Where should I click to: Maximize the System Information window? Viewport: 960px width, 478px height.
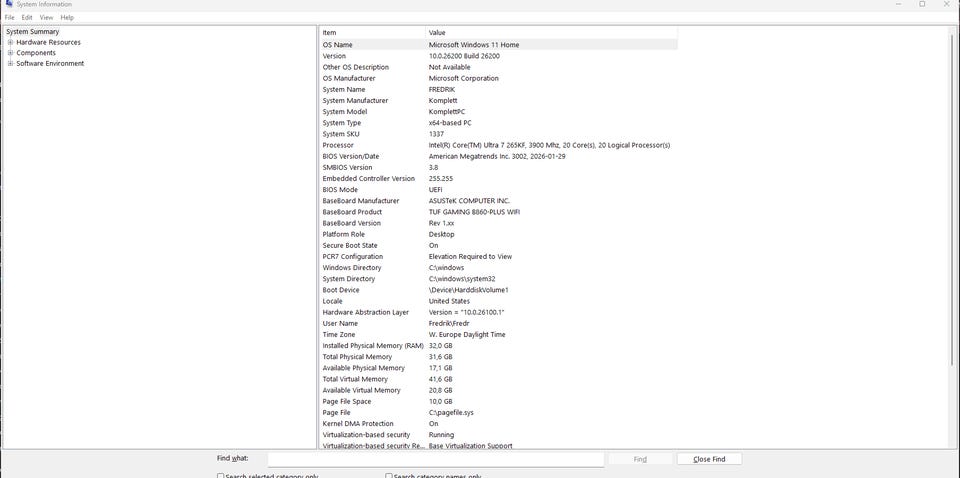[x=922, y=4]
